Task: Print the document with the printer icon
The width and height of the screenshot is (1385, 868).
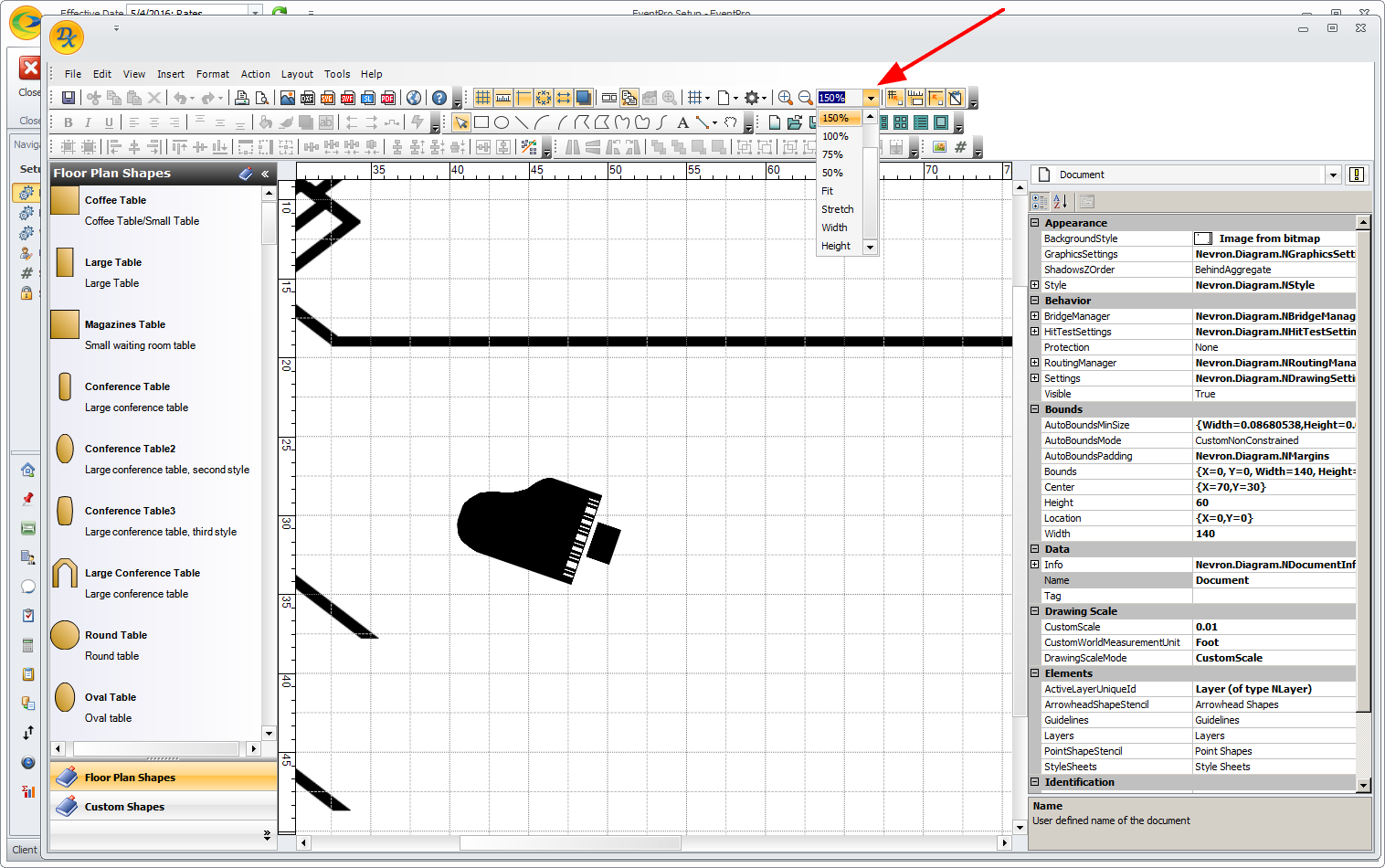Action: click(x=242, y=98)
